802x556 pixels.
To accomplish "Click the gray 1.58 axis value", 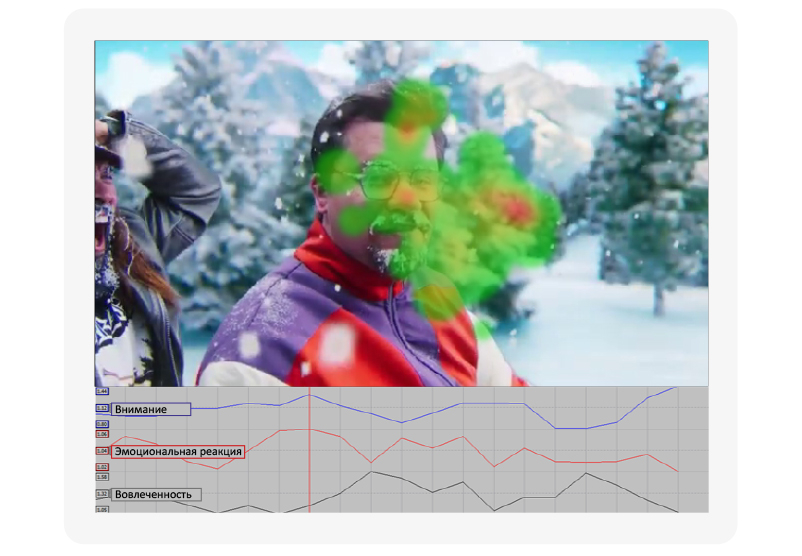I will [102, 477].
